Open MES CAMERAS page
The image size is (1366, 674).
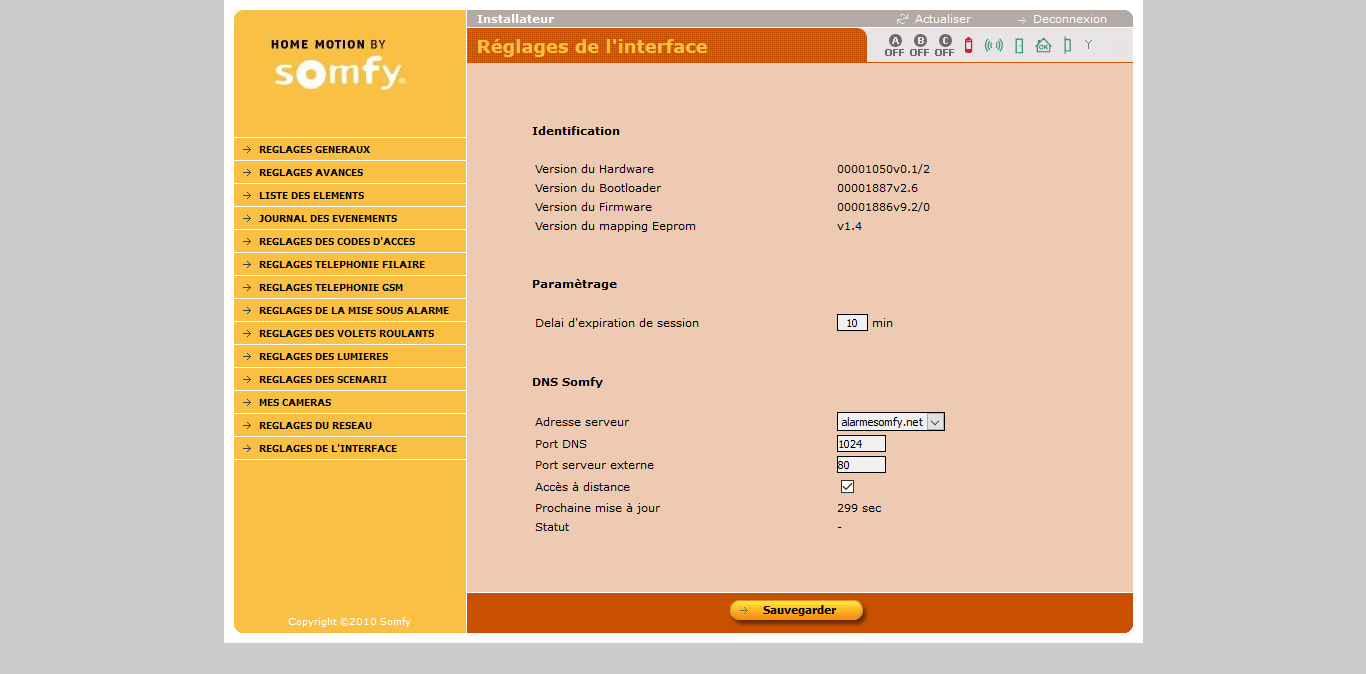(x=350, y=402)
